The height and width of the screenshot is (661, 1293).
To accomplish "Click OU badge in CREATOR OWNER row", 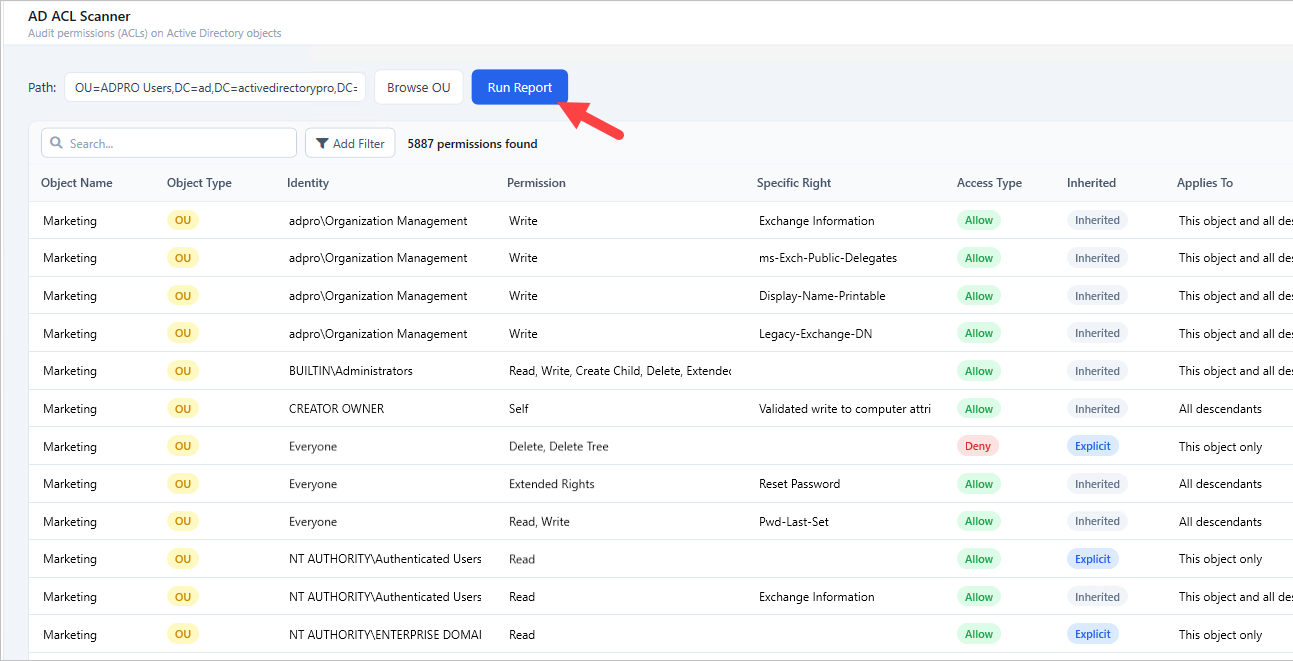I will (x=183, y=408).
